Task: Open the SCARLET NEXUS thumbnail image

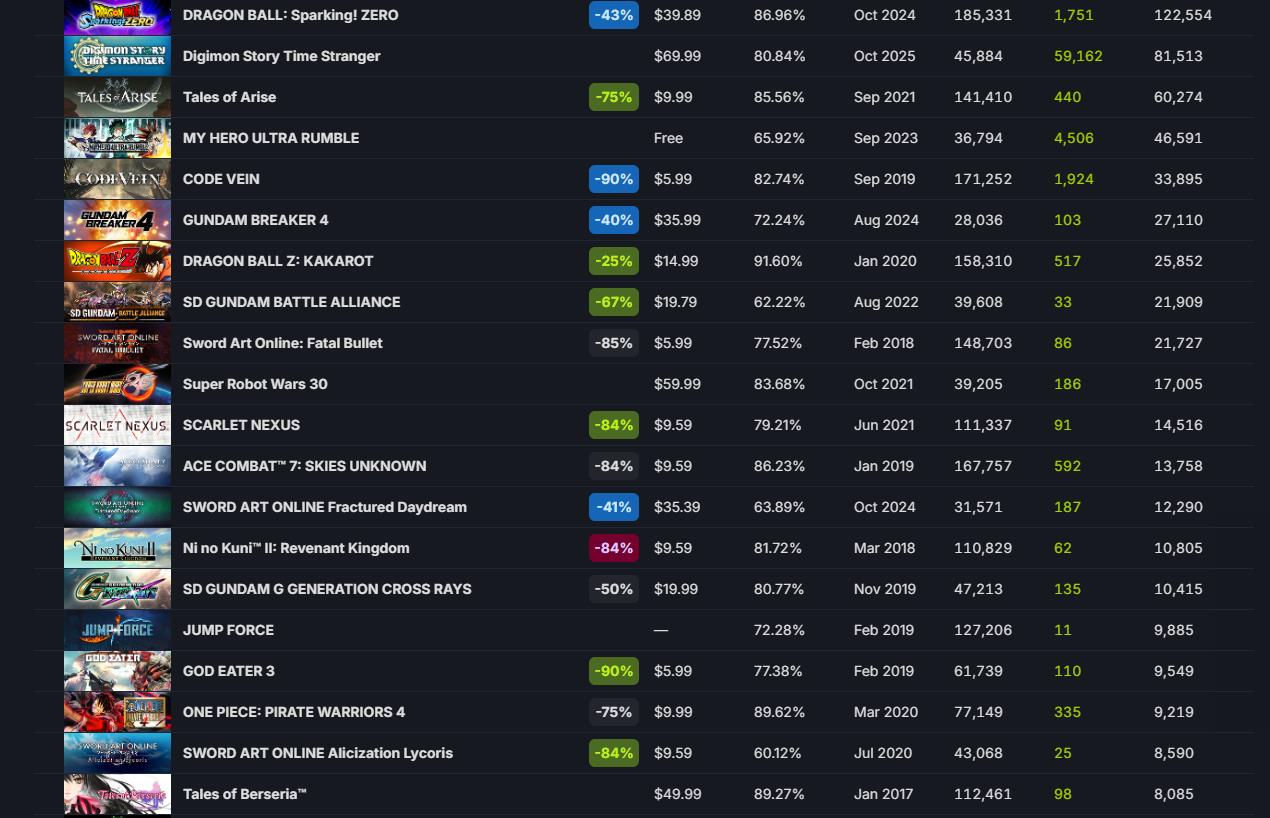Action: pyautogui.click(x=117, y=425)
